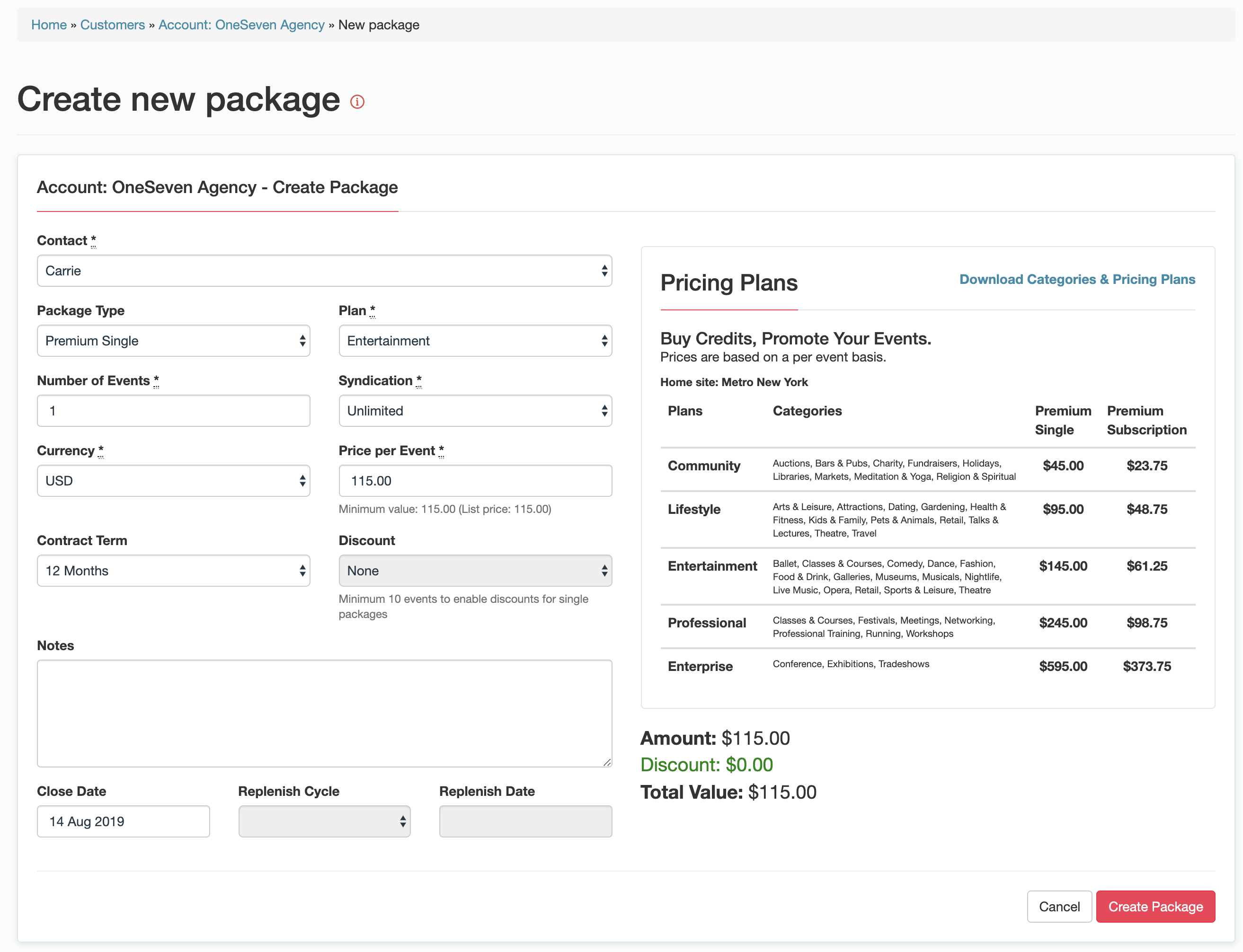Image resolution: width=1243 pixels, height=952 pixels.
Task: Open the Home breadcrumb link
Action: pos(49,25)
